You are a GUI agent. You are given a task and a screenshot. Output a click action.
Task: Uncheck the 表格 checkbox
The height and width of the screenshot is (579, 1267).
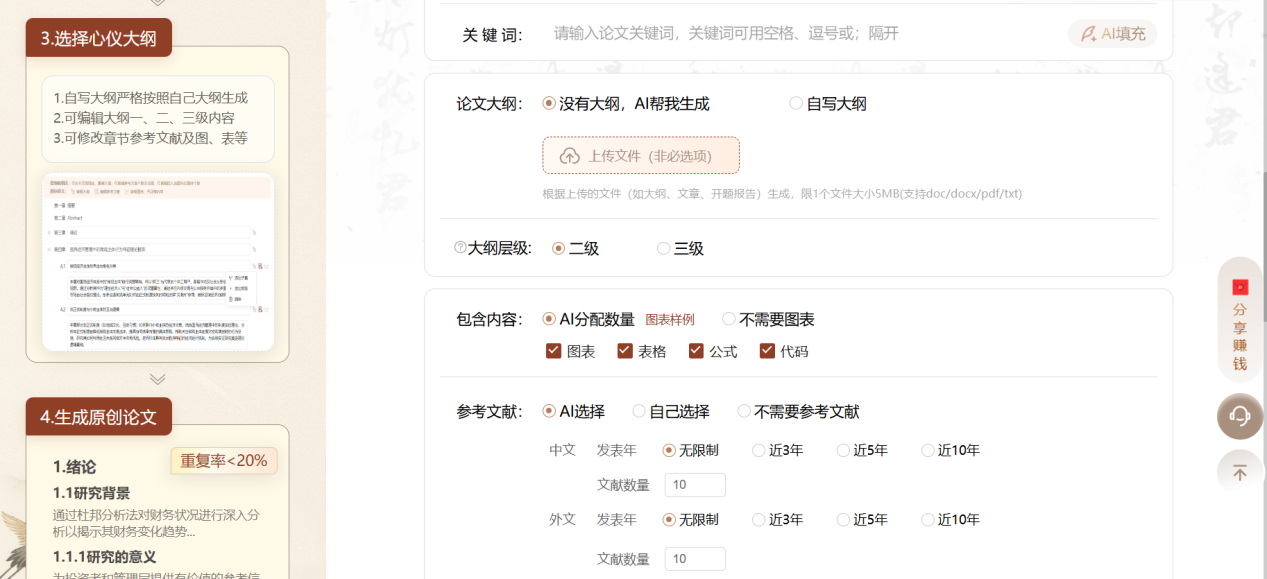[x=625, y=351]
